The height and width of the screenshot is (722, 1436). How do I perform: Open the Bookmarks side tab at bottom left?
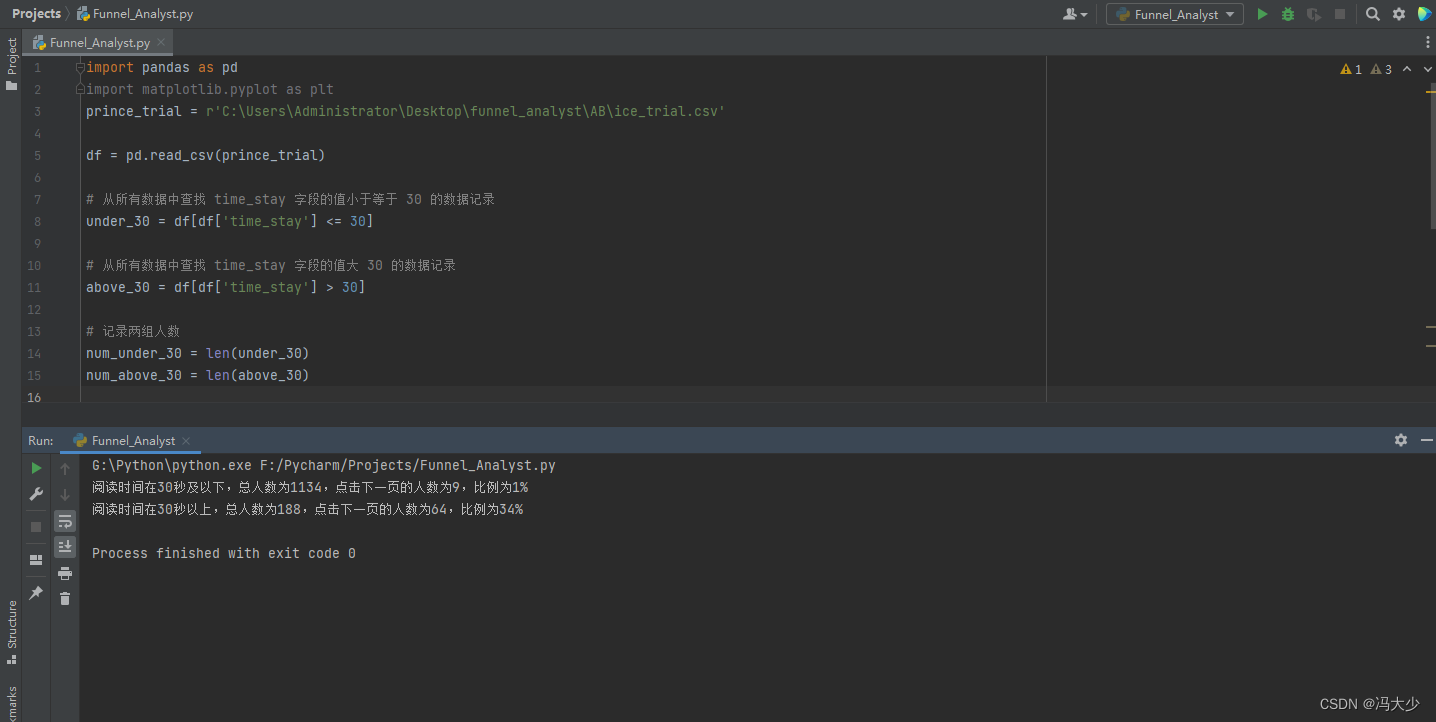click(12, 703)
